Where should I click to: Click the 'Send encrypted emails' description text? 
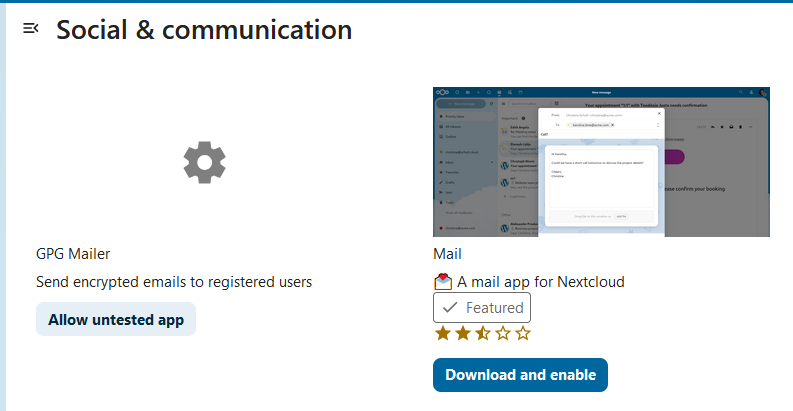tap(174, 282)
